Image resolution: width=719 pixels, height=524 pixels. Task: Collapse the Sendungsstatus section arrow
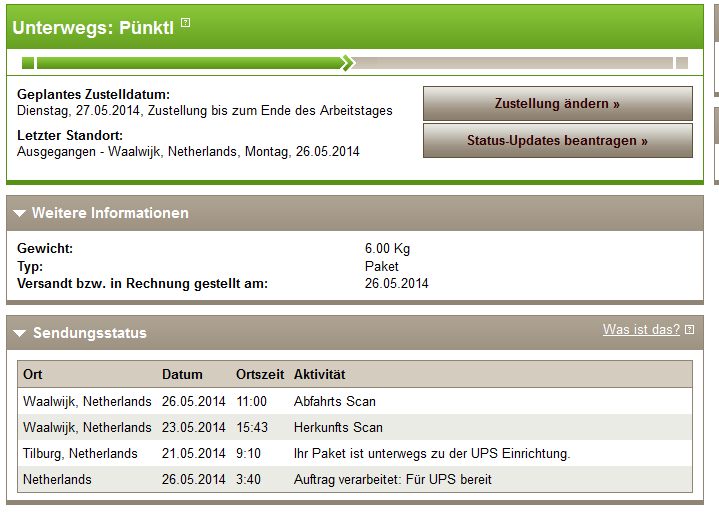tap(20, 333)
